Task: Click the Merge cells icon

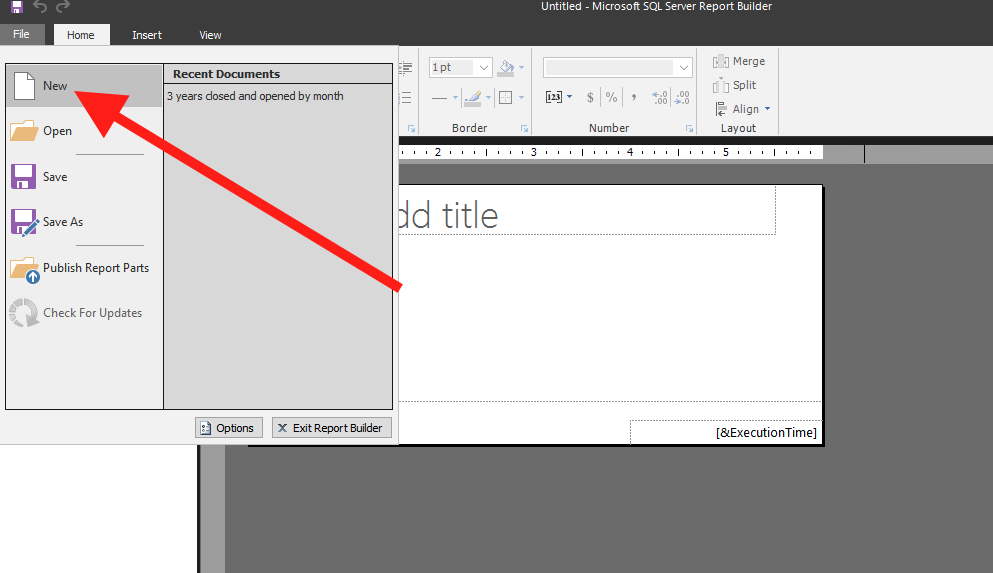Action: [739, 61]
